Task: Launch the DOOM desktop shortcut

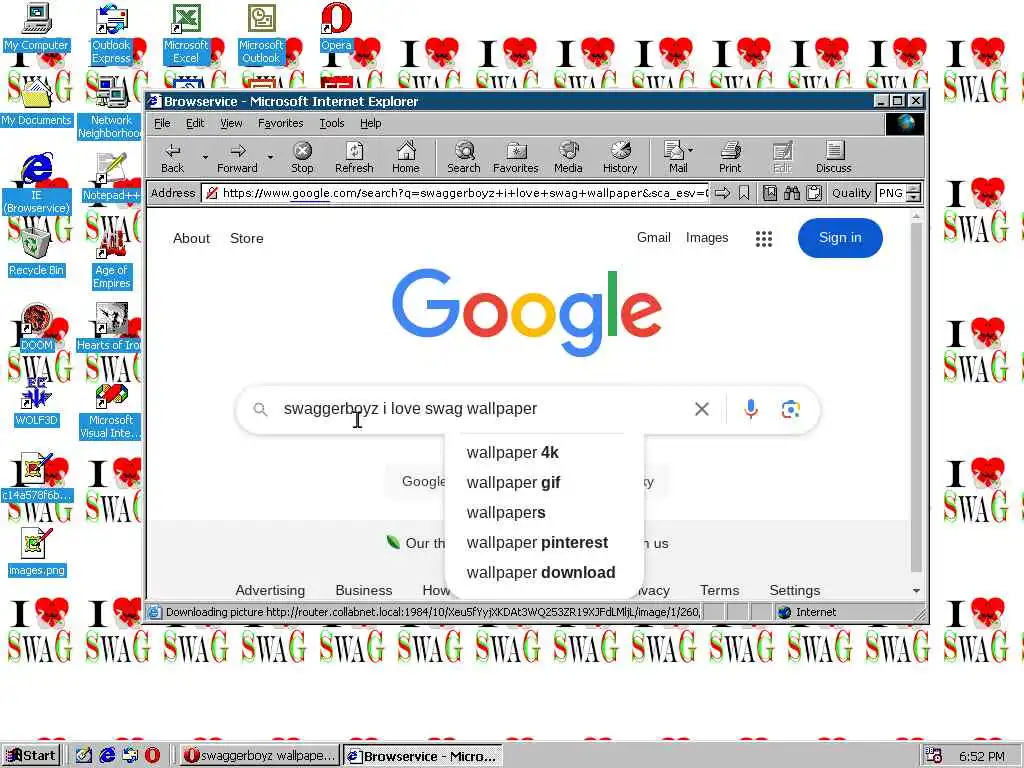Action: coord(36,327)
